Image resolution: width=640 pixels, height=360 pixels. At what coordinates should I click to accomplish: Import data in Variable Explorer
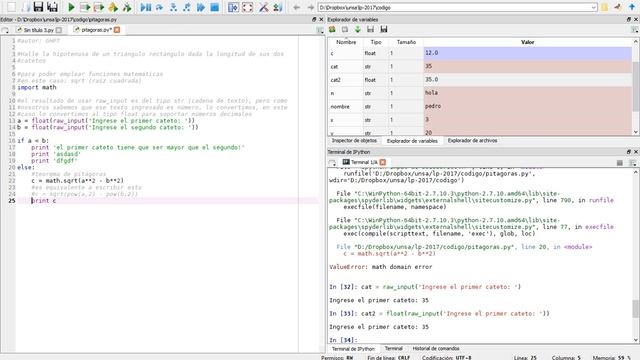coord(358,29)
